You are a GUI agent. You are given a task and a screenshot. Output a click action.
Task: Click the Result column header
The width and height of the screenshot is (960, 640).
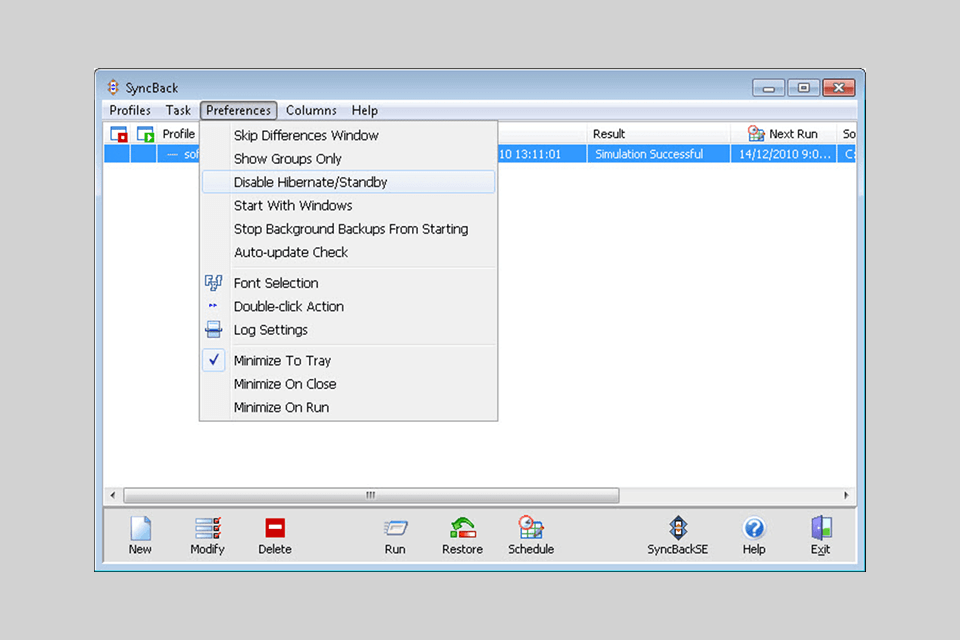coord(659,134)
